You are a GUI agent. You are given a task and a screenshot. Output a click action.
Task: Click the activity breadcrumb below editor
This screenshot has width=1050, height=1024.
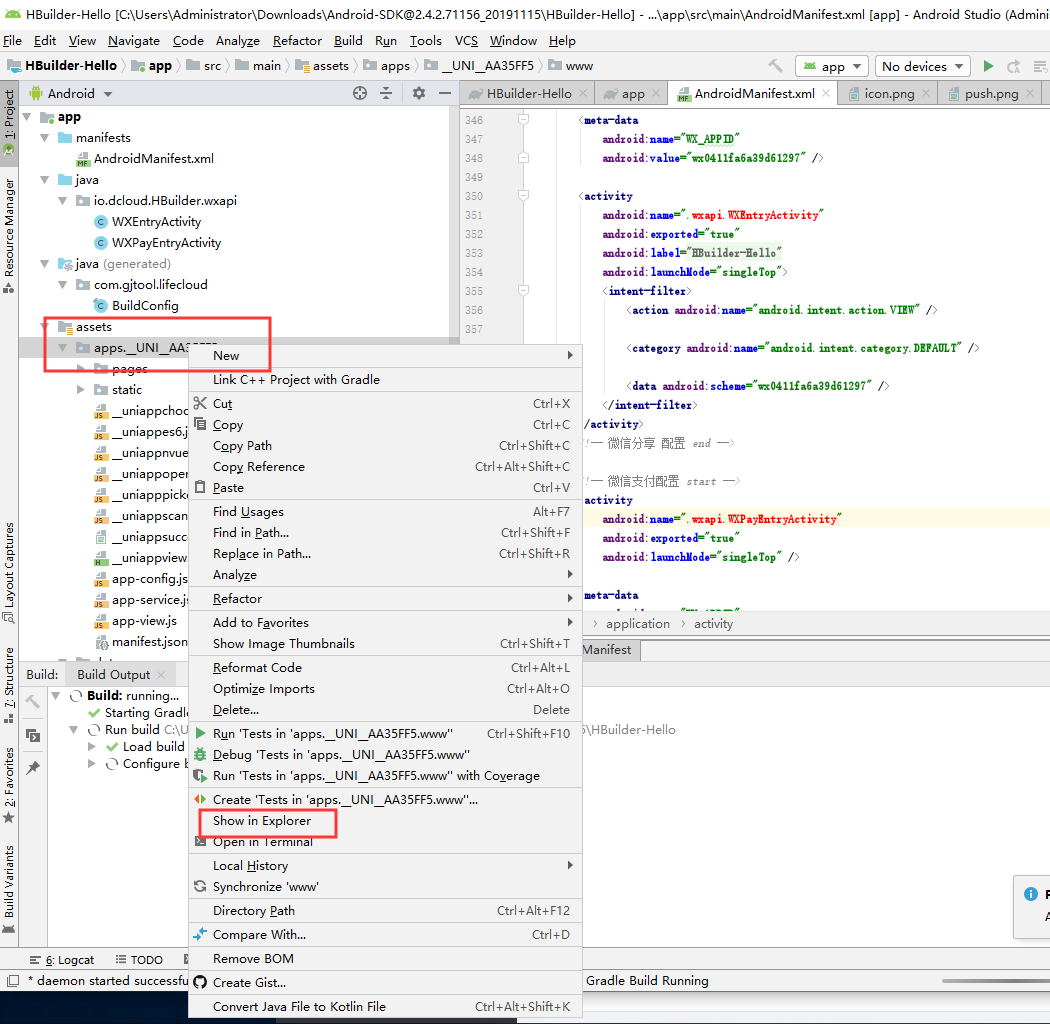point(713,624)
